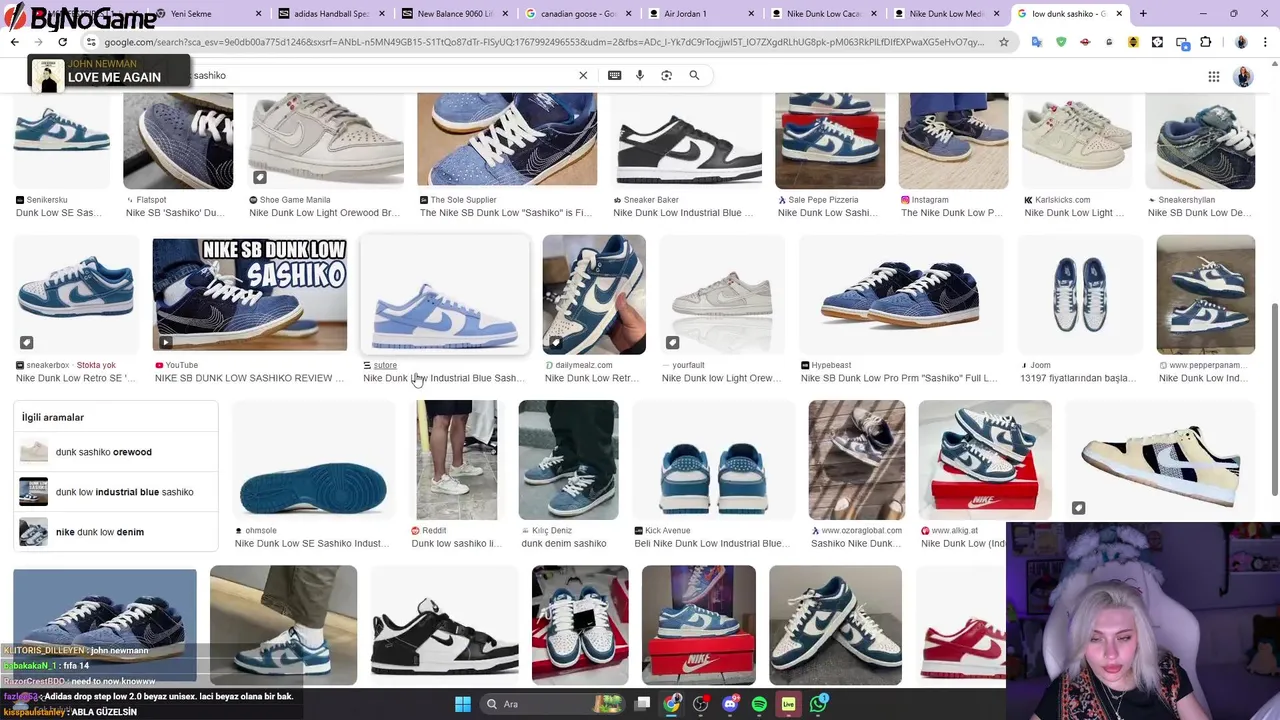1280x720 pixels.
Task: Open the dailymealz.com hand-held Dunk thumbnail
Action: click(594, 295)
